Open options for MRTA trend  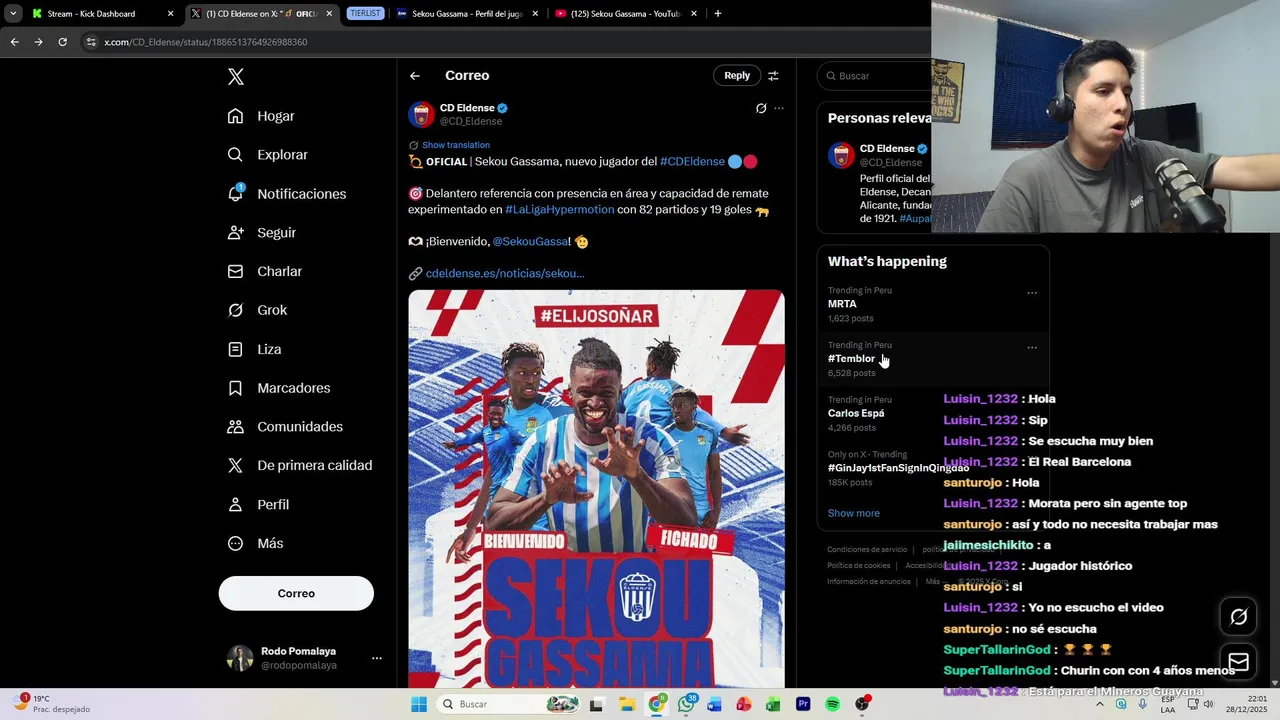point(1032,293)
